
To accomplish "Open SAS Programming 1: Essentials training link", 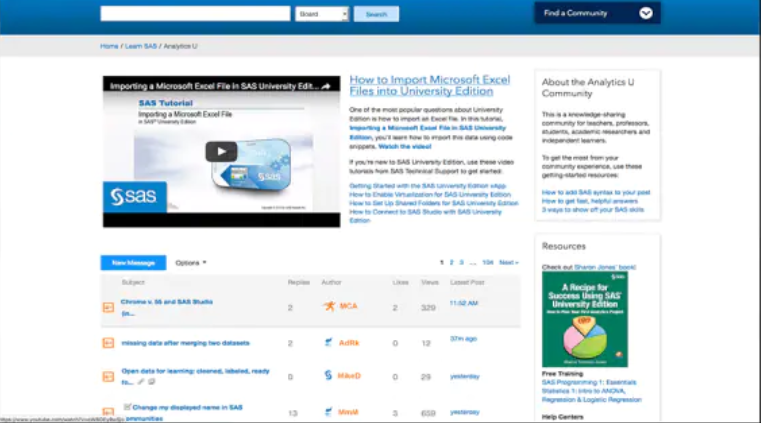I will click(x=589, y=382).
